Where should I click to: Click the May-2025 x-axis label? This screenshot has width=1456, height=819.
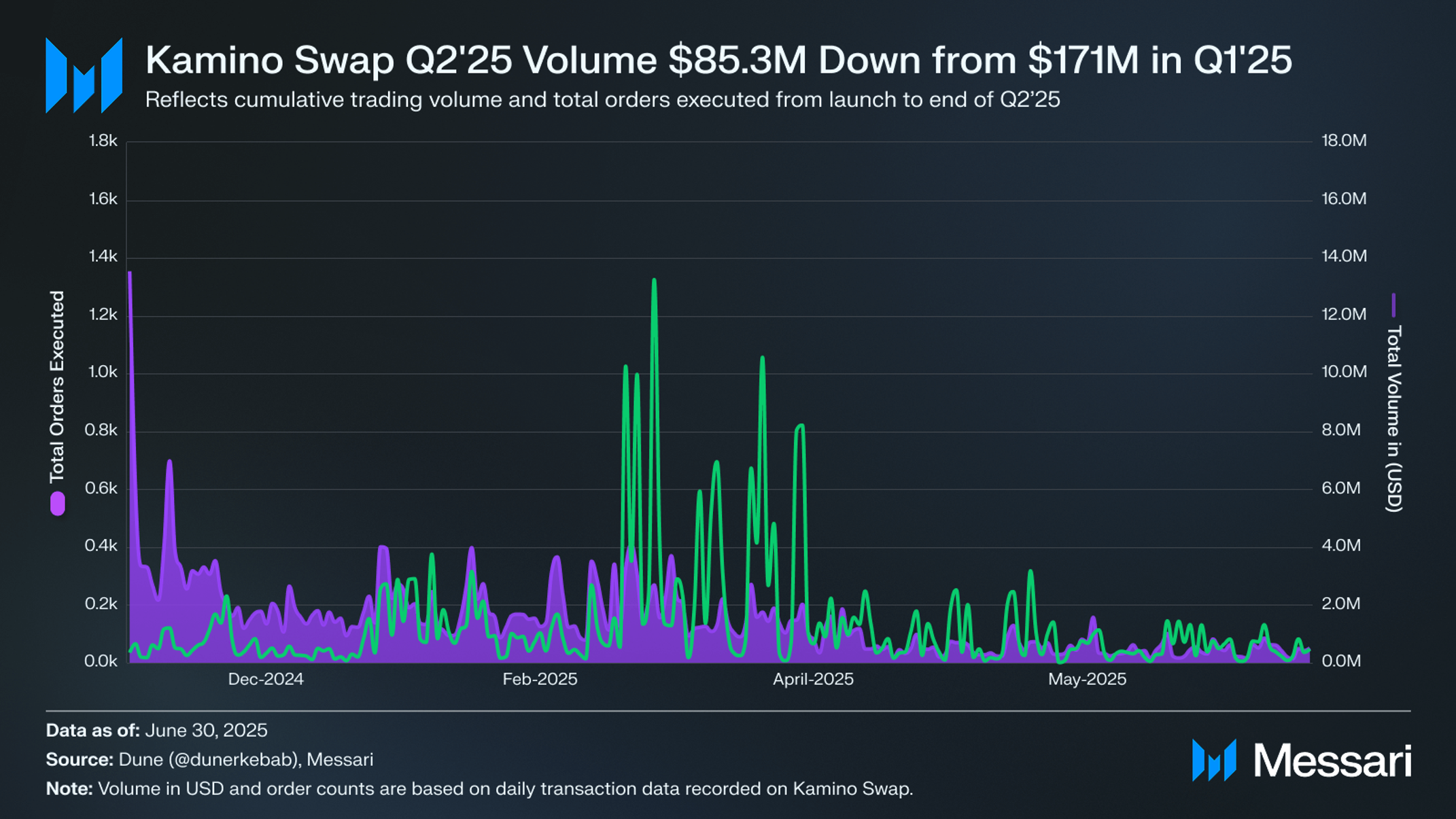pyautogui.click(x=1087, y=679)
